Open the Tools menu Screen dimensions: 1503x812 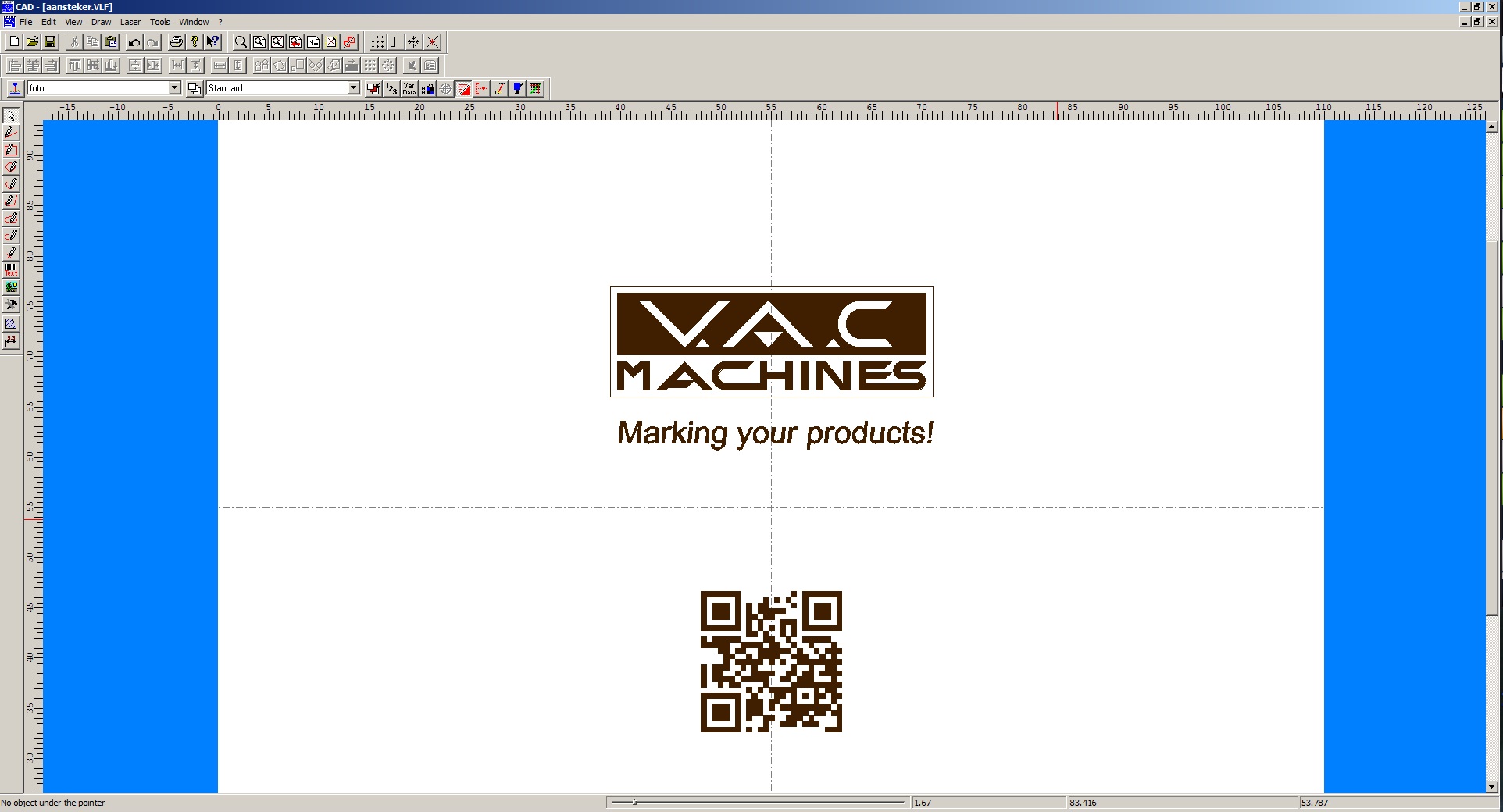point(159,22)
